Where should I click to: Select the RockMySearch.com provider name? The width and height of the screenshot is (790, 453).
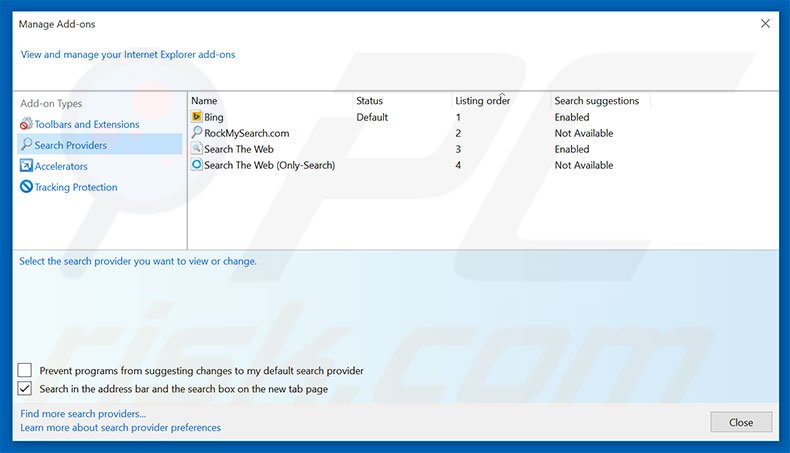point(246,133)
